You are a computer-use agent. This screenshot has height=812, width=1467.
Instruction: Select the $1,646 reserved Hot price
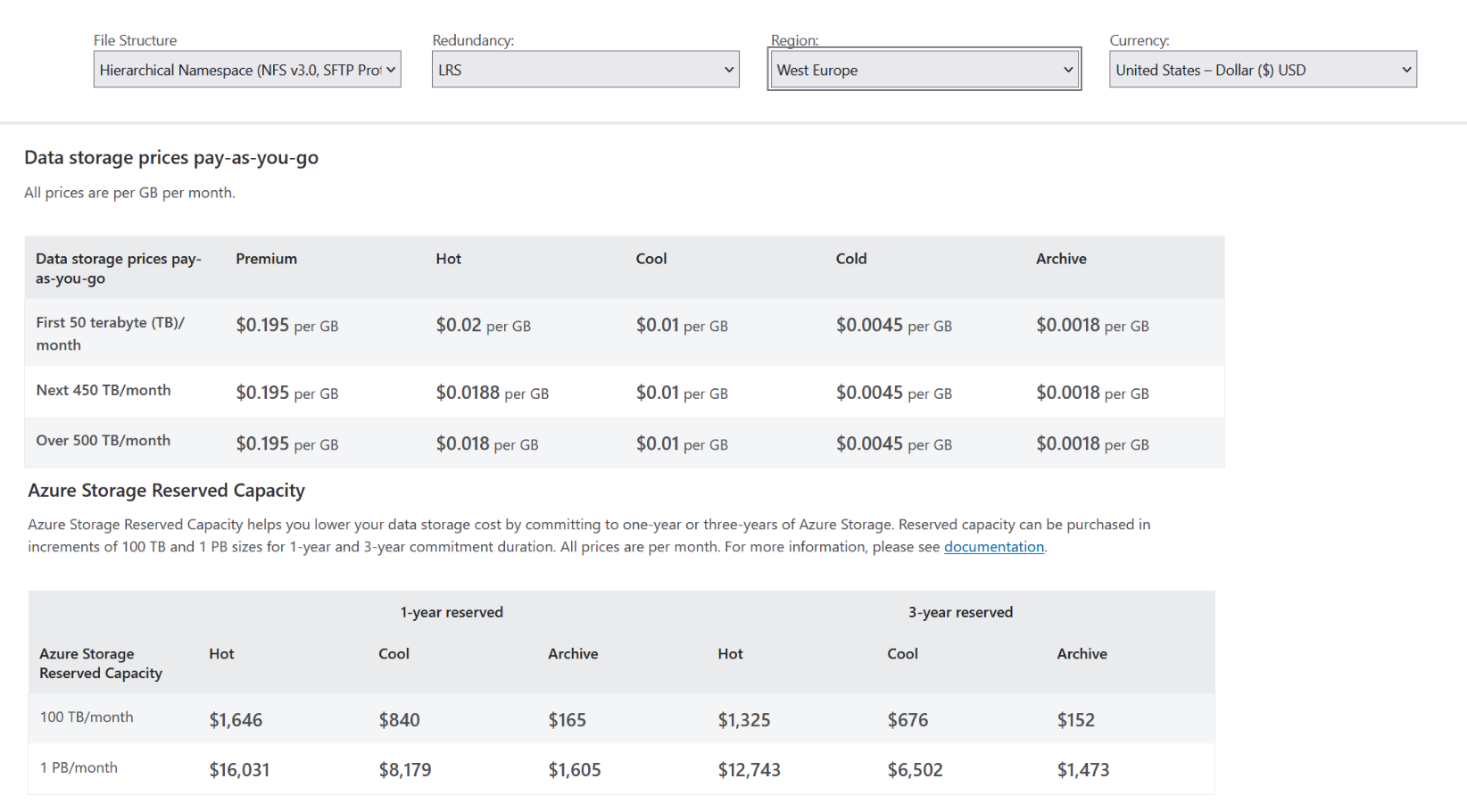236,720
